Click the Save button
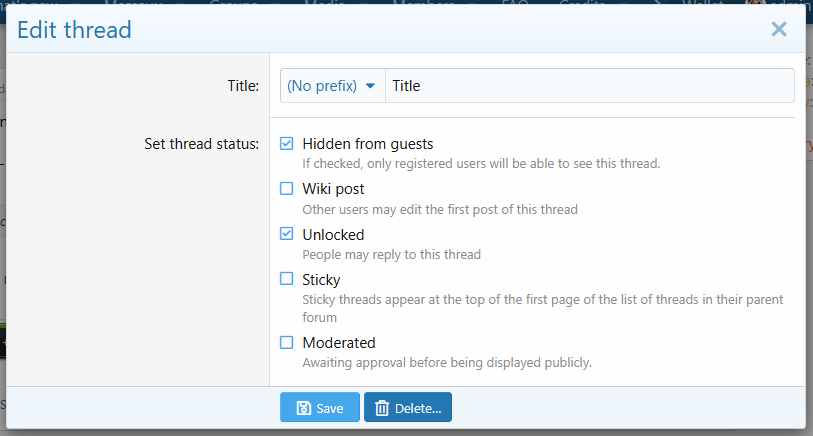 (x=319, y=408)
